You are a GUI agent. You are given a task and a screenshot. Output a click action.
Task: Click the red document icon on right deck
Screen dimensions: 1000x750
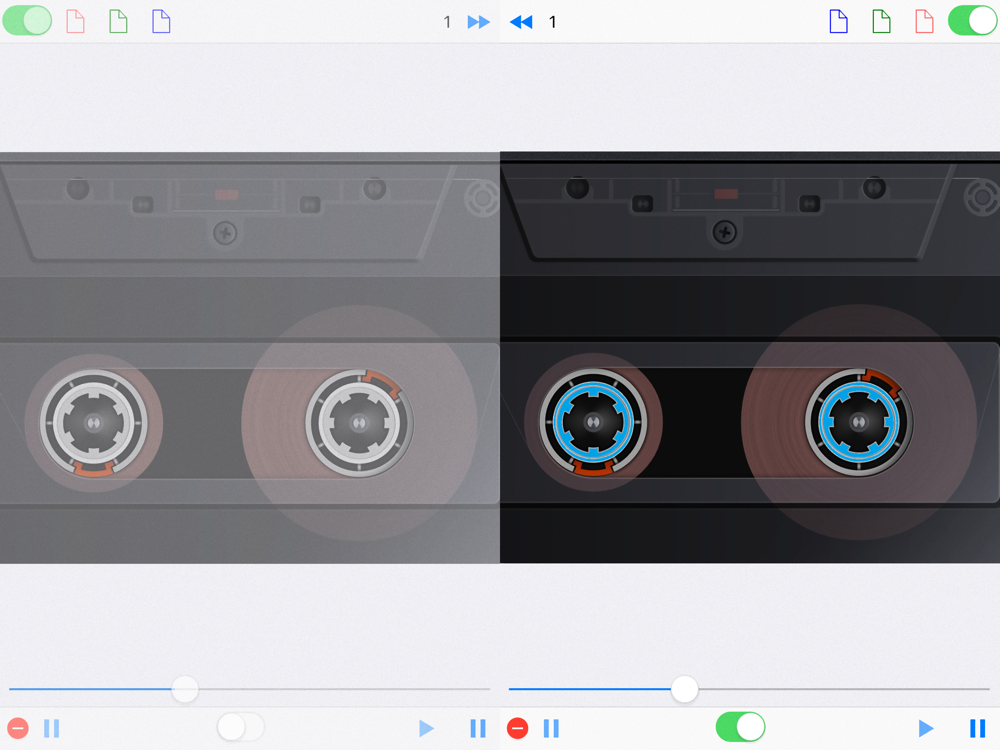[x=924, y=22]
